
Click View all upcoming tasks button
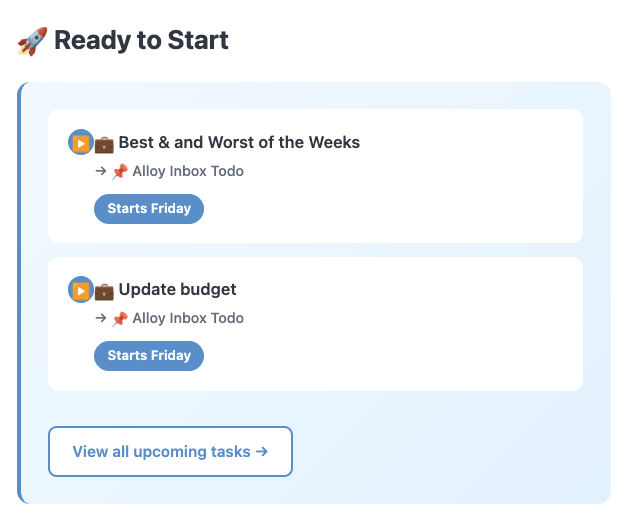click(170, 452)
